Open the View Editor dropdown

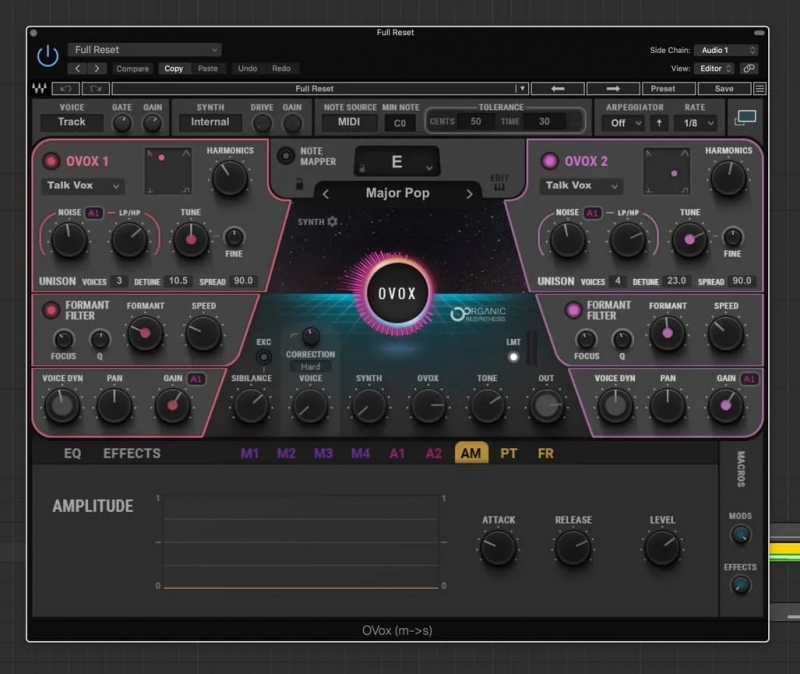point(715,68)
